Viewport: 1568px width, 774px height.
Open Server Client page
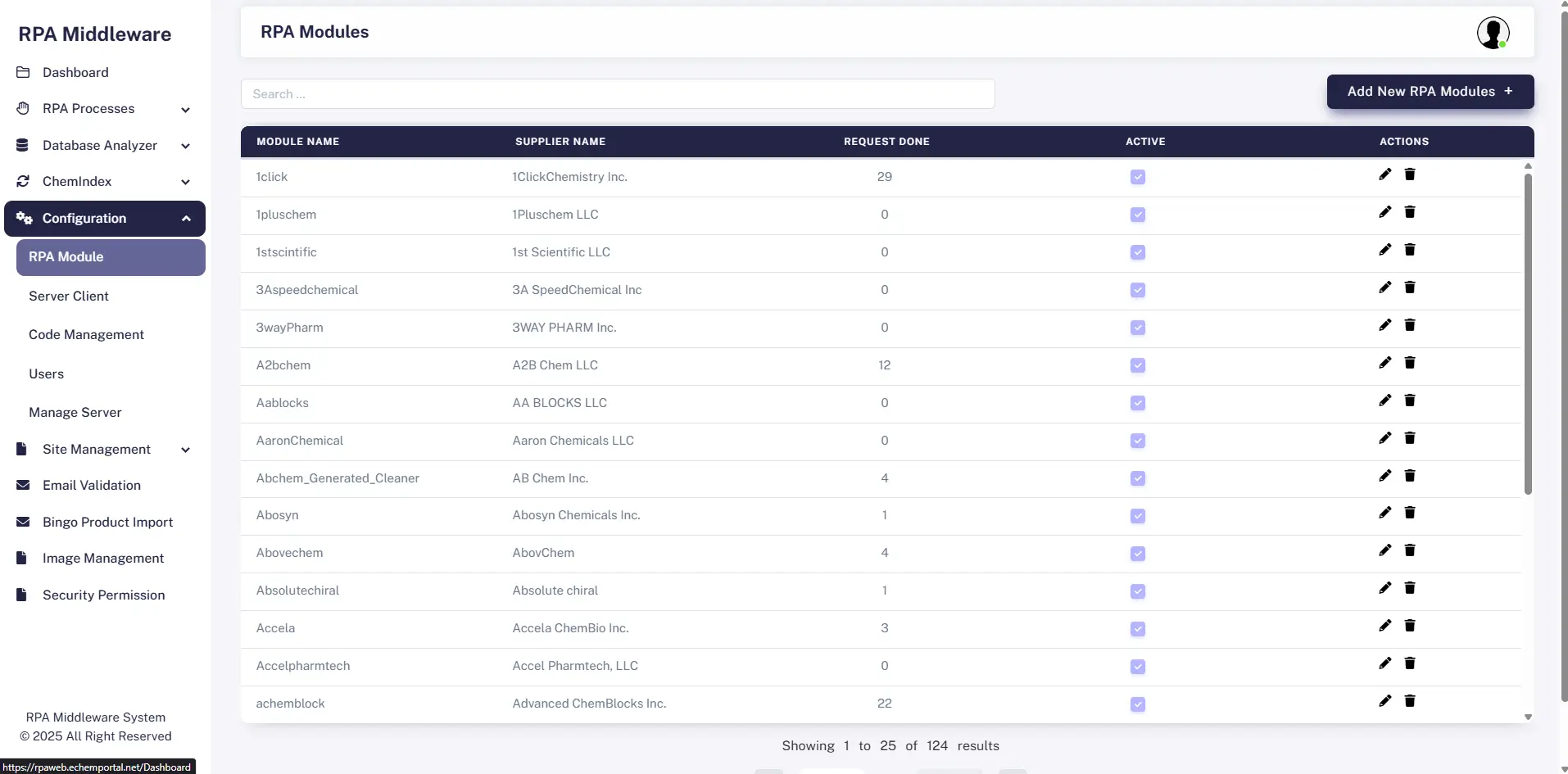point(69,296)
